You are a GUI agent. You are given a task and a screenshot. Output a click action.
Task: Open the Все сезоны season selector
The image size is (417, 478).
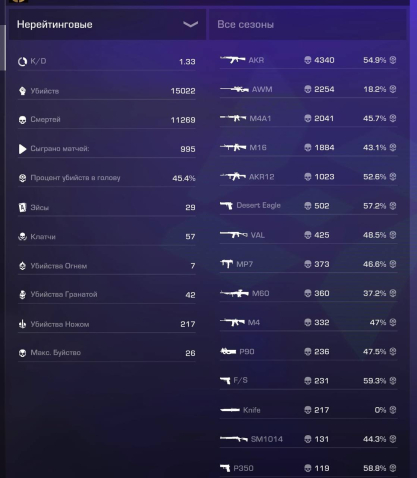point(308,24)
